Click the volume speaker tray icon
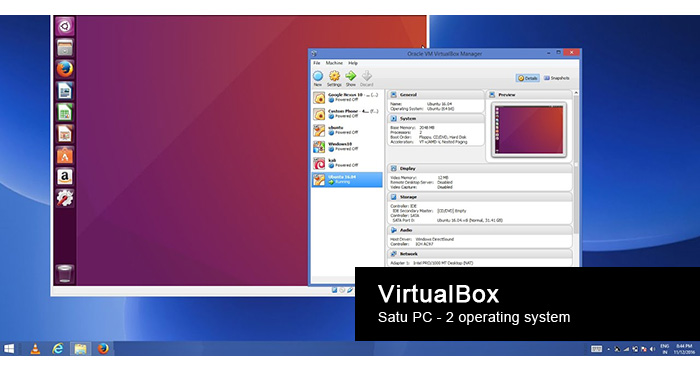The height and width of the screenshot is (370, 700). 652,349
